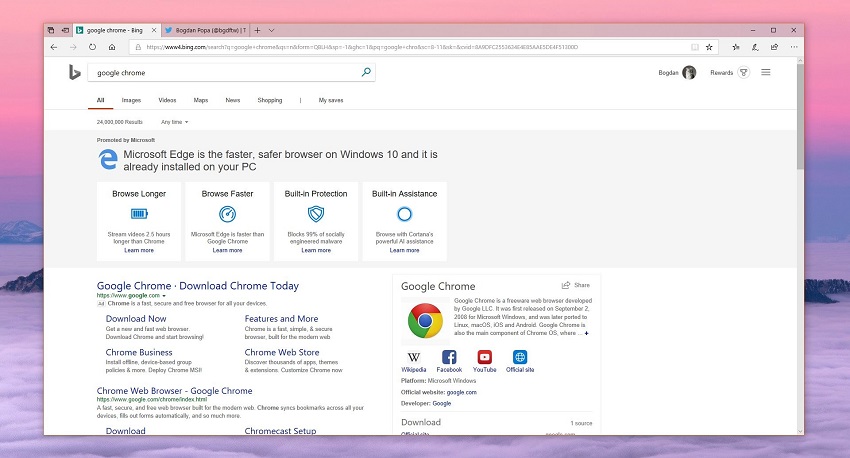This screenshot has height=458, width=850.
Task: Open the Bing hamburger menu
Action: click(x=765, y=72)
